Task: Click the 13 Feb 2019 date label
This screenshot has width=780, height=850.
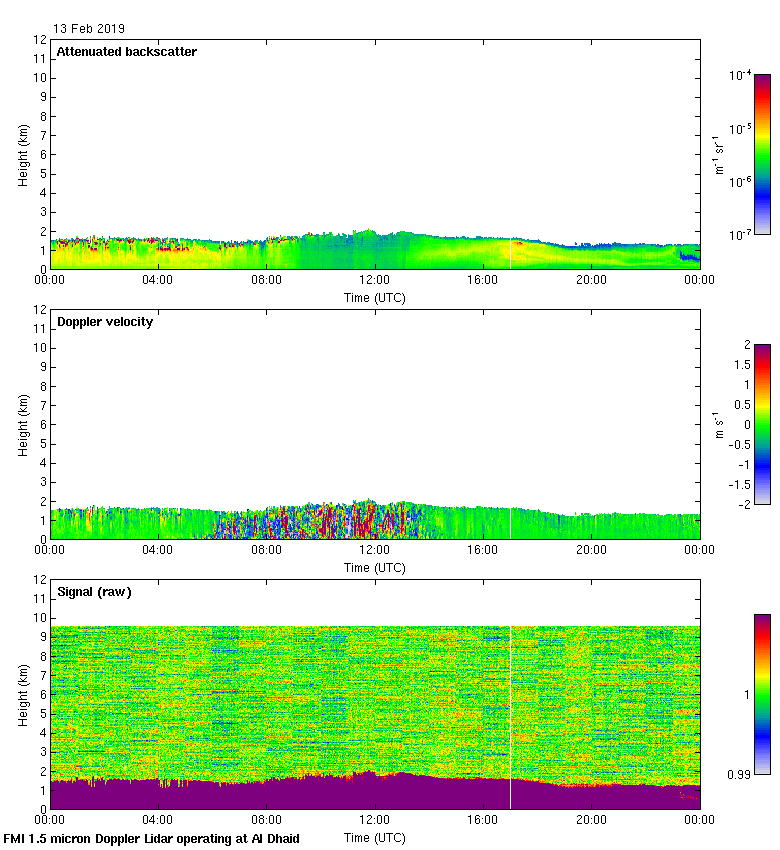Action: coord(89,29)
